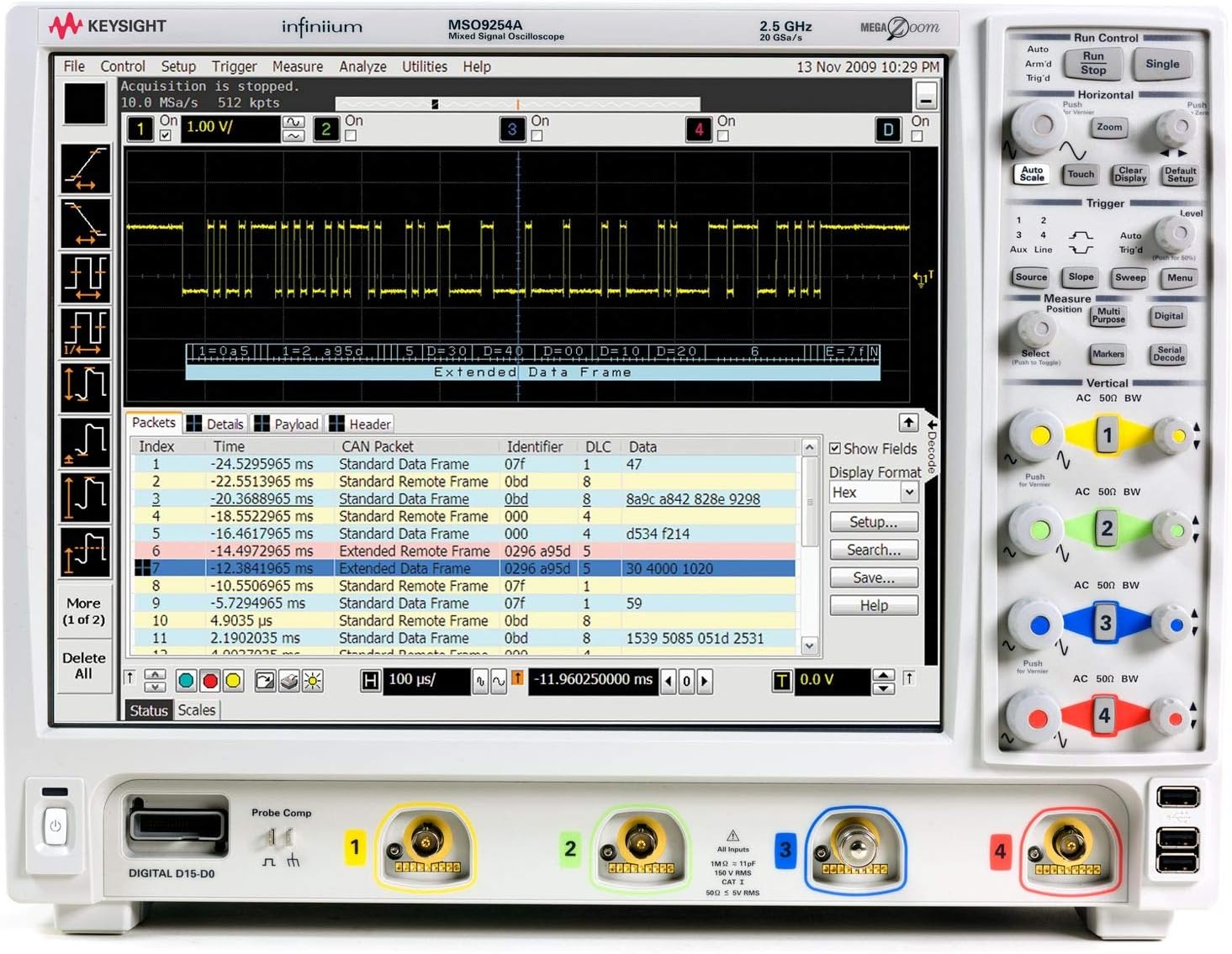Click the Help button in decode panel
Image resolution: width=1232 pixels, height=954 pixels.
click(873, 605)
